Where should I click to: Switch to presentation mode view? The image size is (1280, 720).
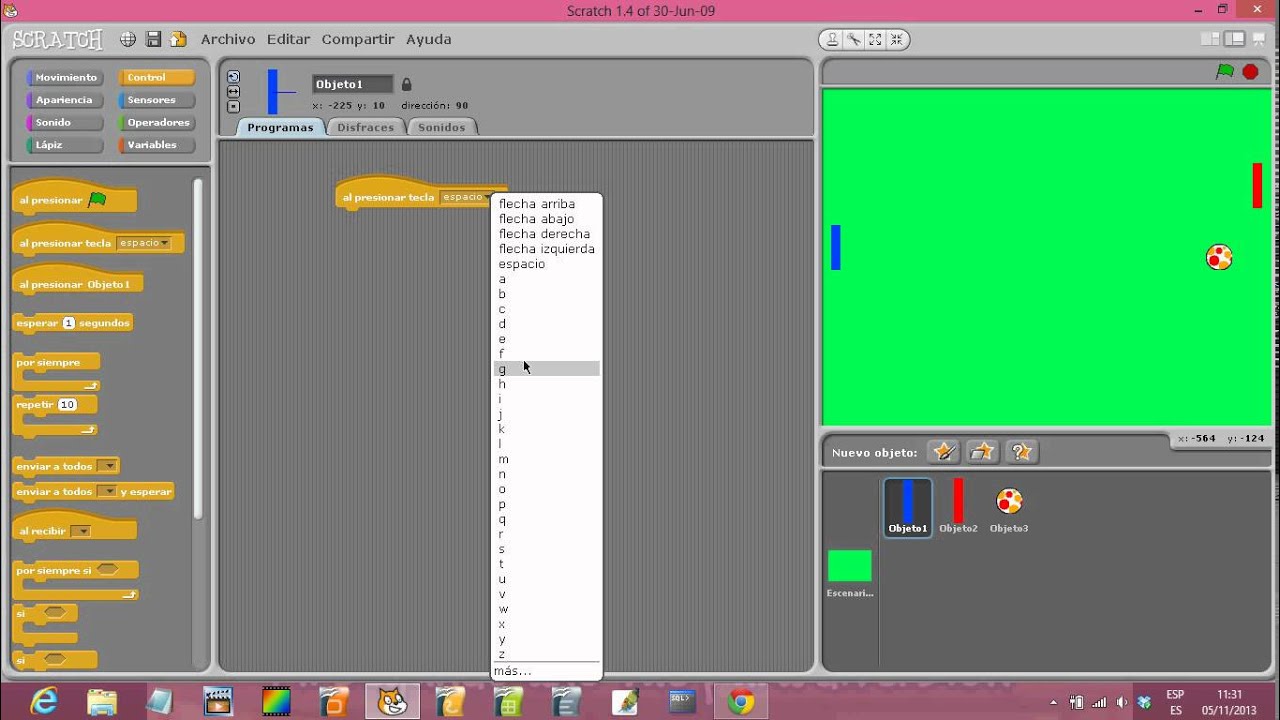[1261, 39]
